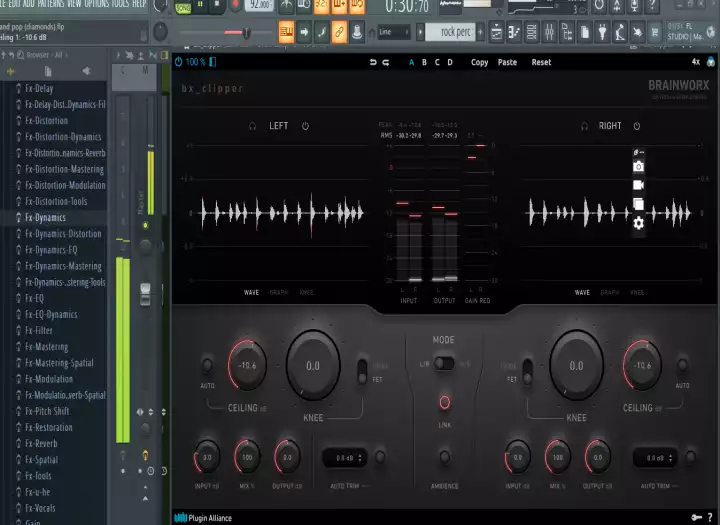720x525 pixels.
Task: Select preset slot B
Action: (x=424, y=62)
